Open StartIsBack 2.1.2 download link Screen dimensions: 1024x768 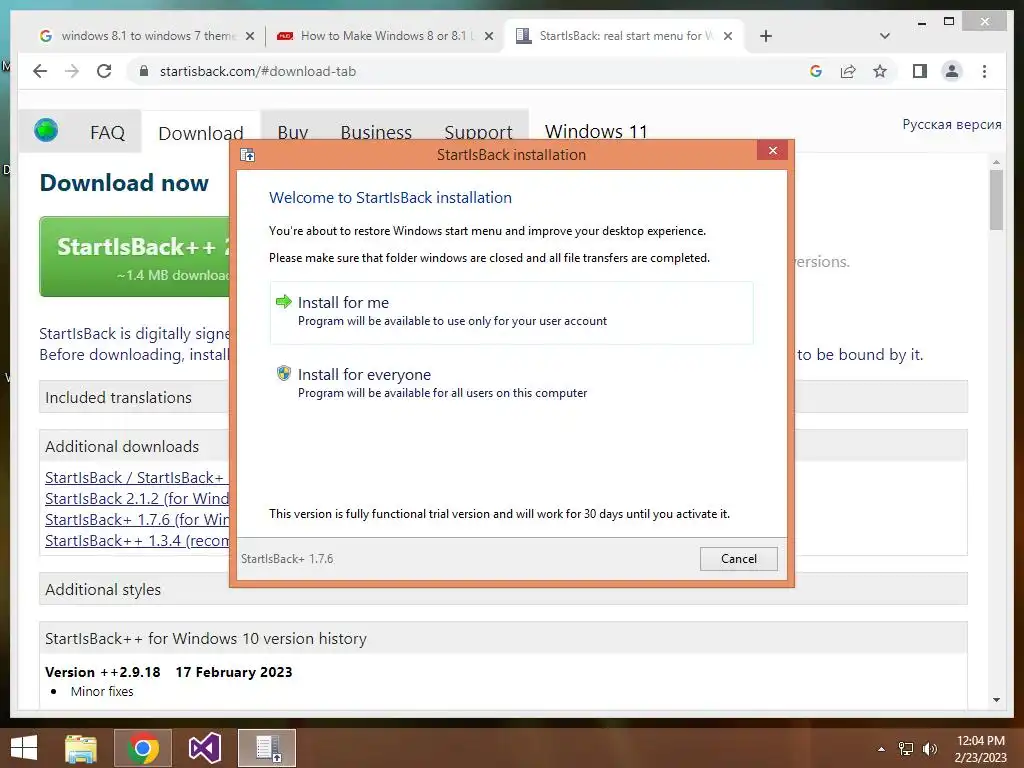[136, 498]
